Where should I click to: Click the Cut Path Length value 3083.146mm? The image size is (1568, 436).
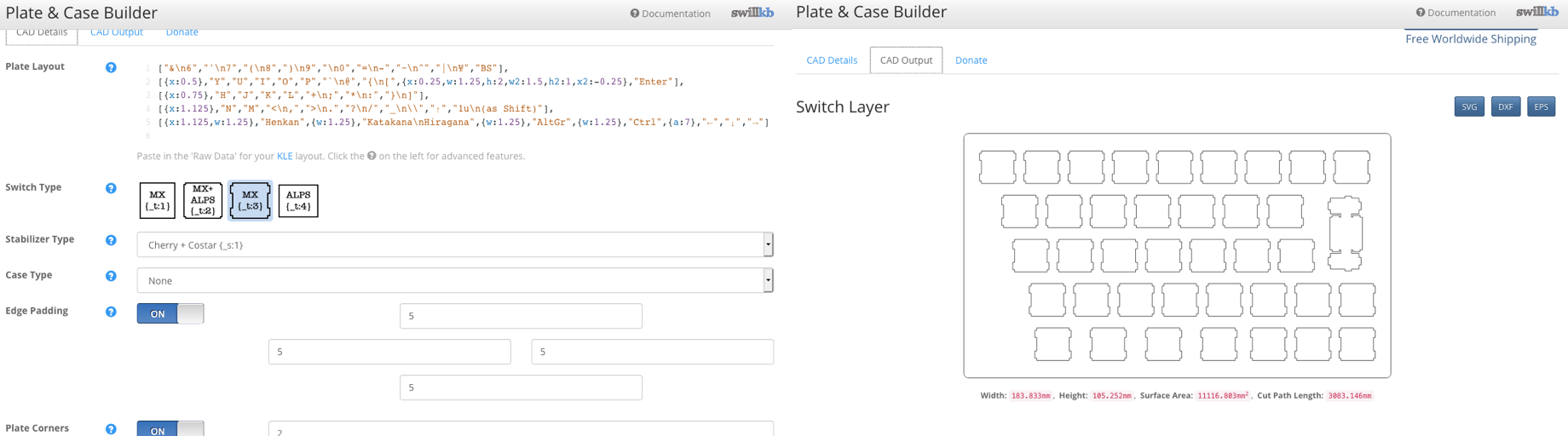(x=1350, y=396)
